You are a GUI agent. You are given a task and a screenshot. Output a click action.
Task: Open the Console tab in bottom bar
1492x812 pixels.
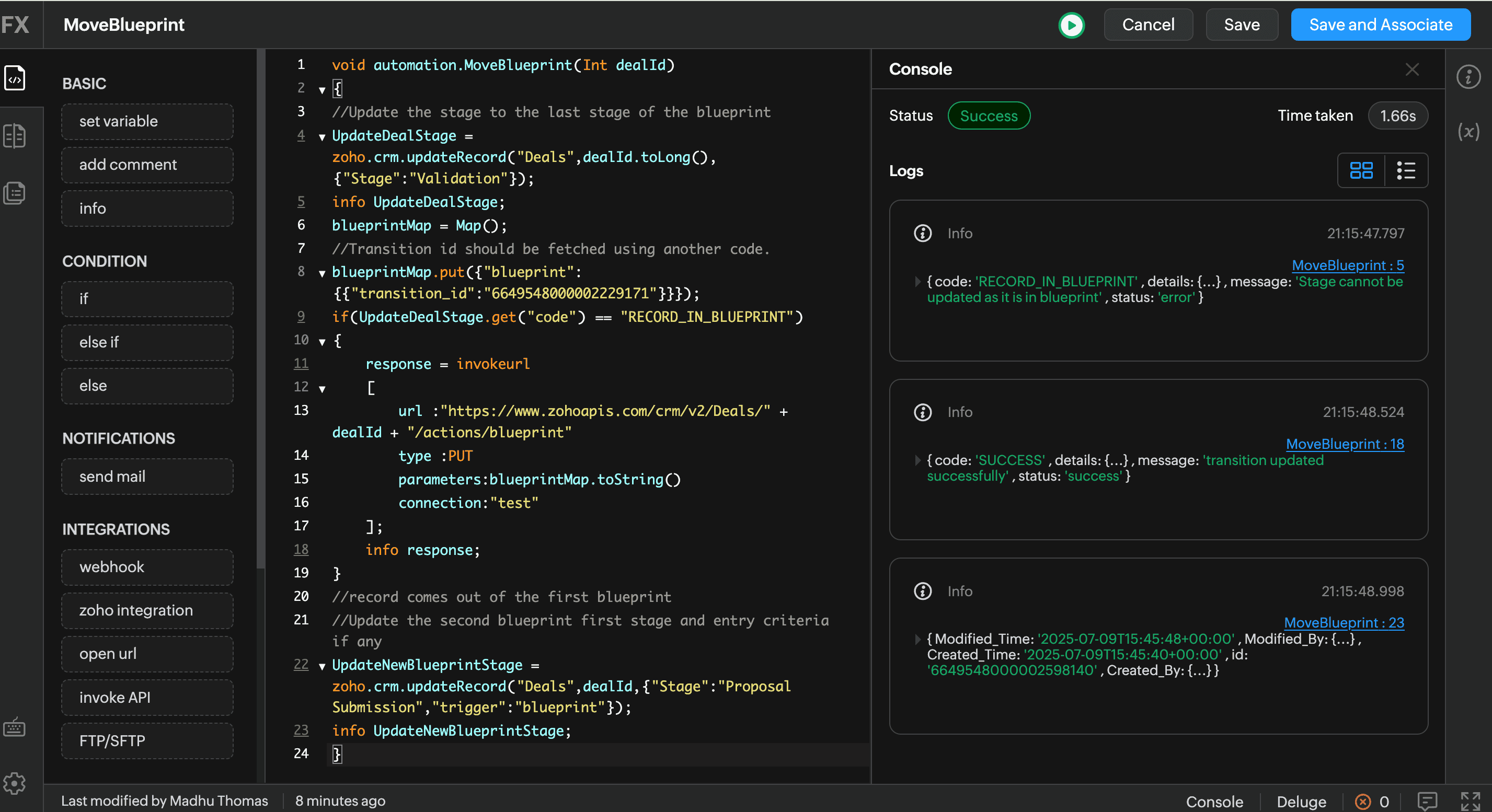point(1214,801)
